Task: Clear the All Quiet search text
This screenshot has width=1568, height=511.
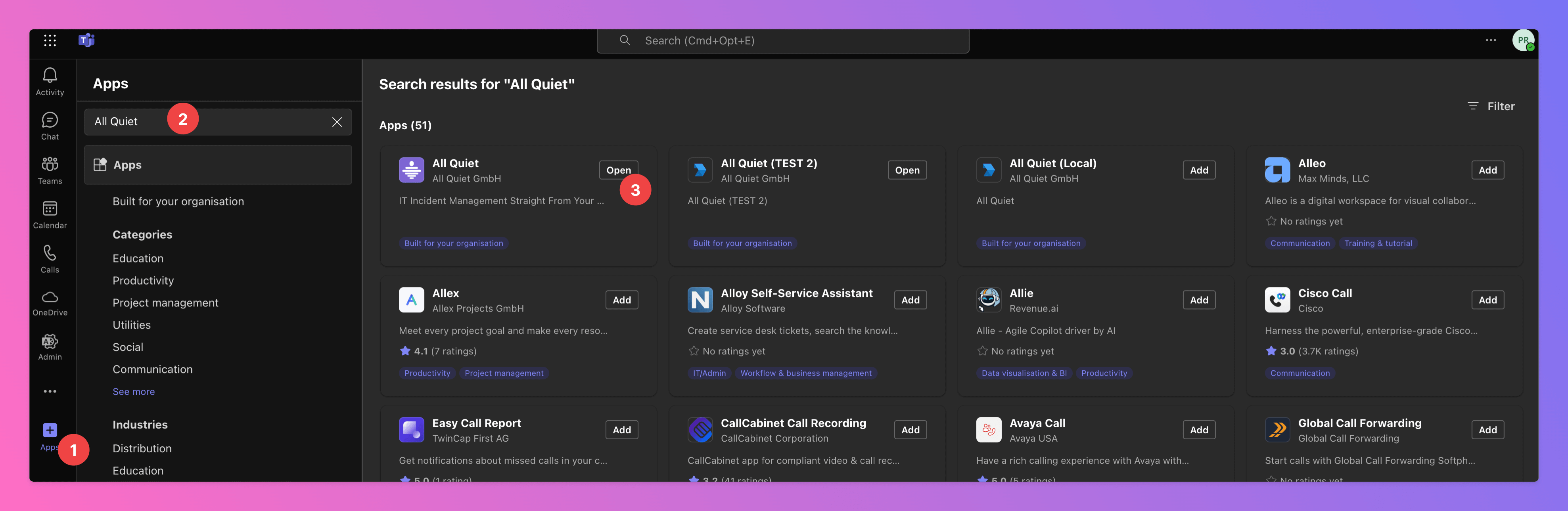Action: pyautogui.click(x=337, y=122)
